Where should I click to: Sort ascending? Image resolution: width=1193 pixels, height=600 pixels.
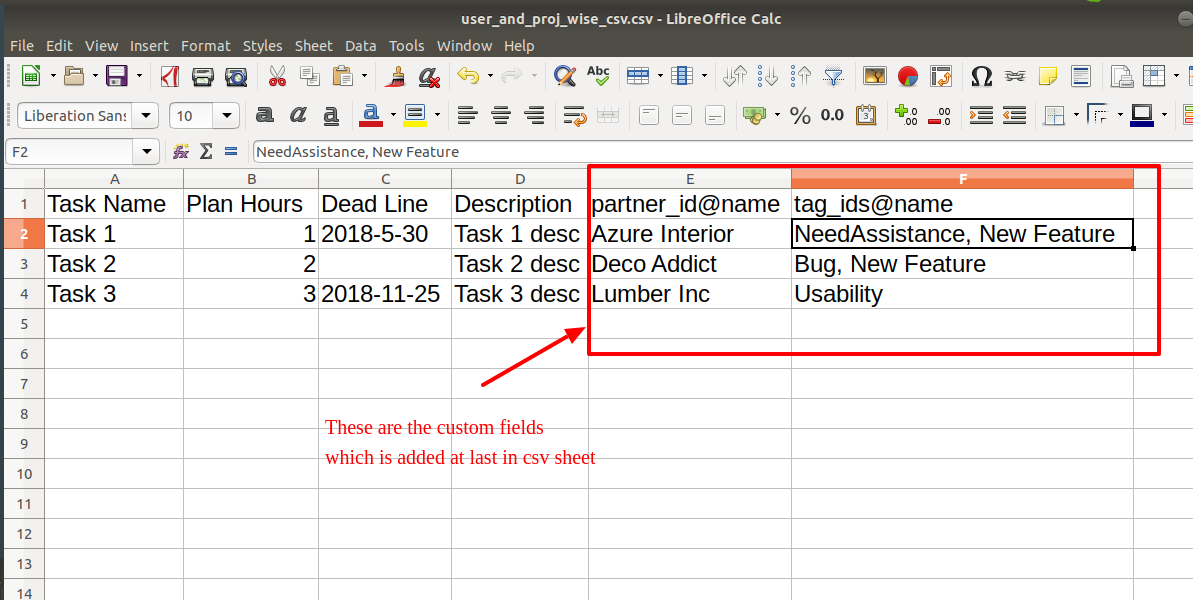768,75
